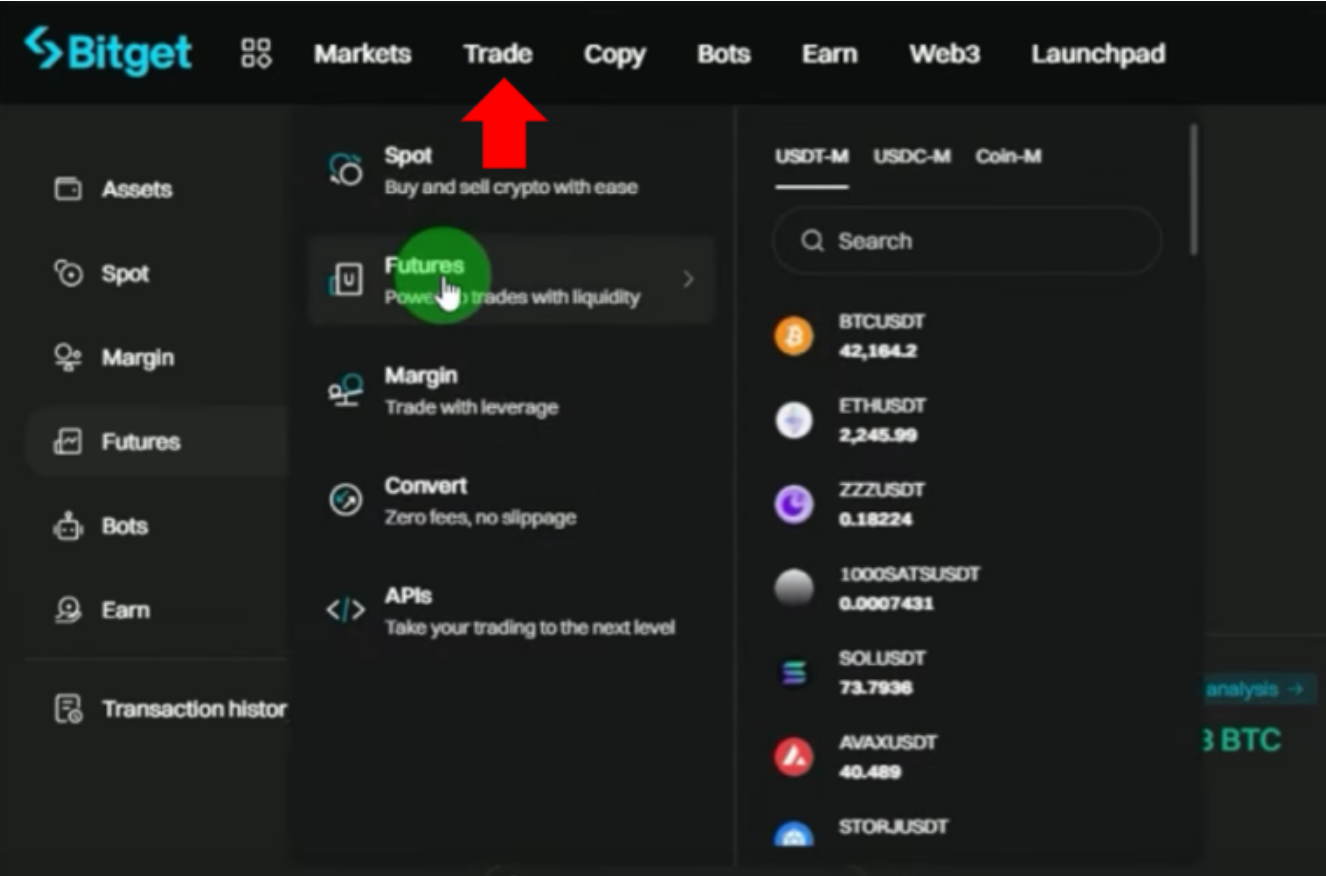Select Margin 'Trade with leverage' entry

point(510,391)
